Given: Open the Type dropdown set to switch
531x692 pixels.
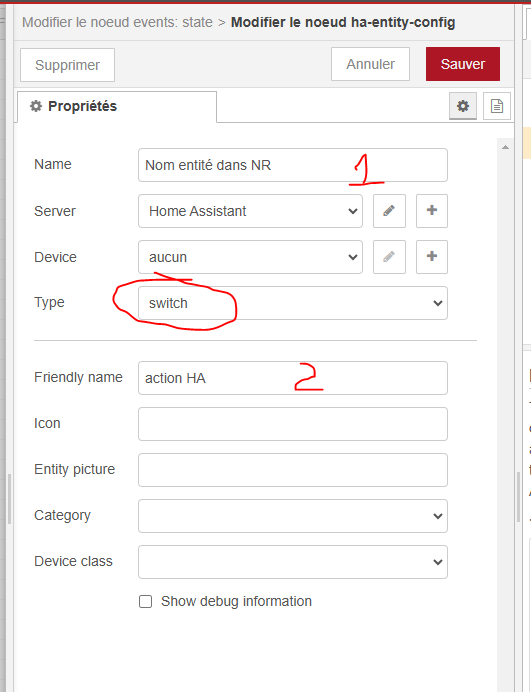Looking at the screenshot, I should (293, 303).
